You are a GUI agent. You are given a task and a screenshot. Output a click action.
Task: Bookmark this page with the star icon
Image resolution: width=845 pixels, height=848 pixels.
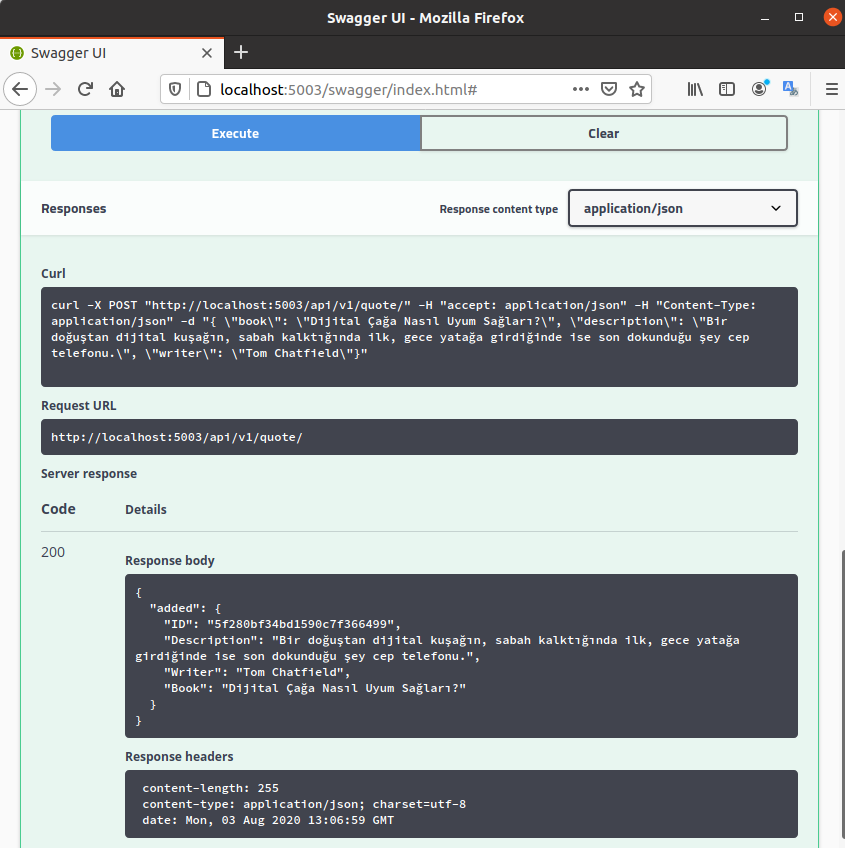[x=636, y=89]
